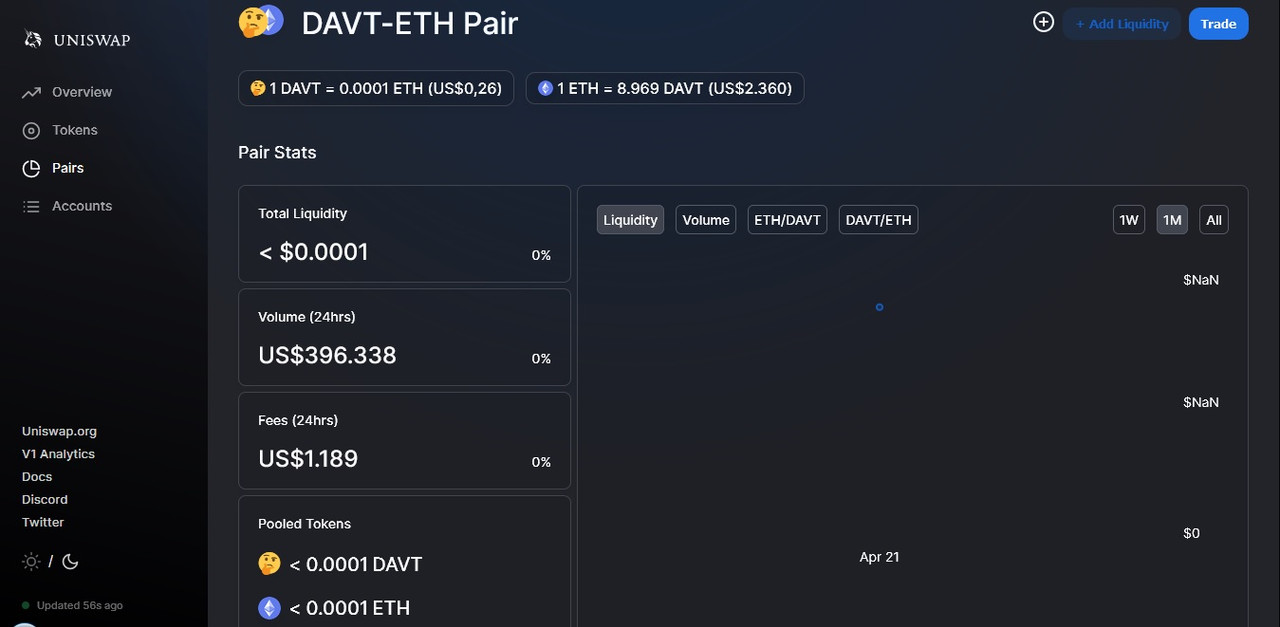1280x627 pixels.
Task: Click thinking-face icon in DAVT price pill
Action: [258, 88]
